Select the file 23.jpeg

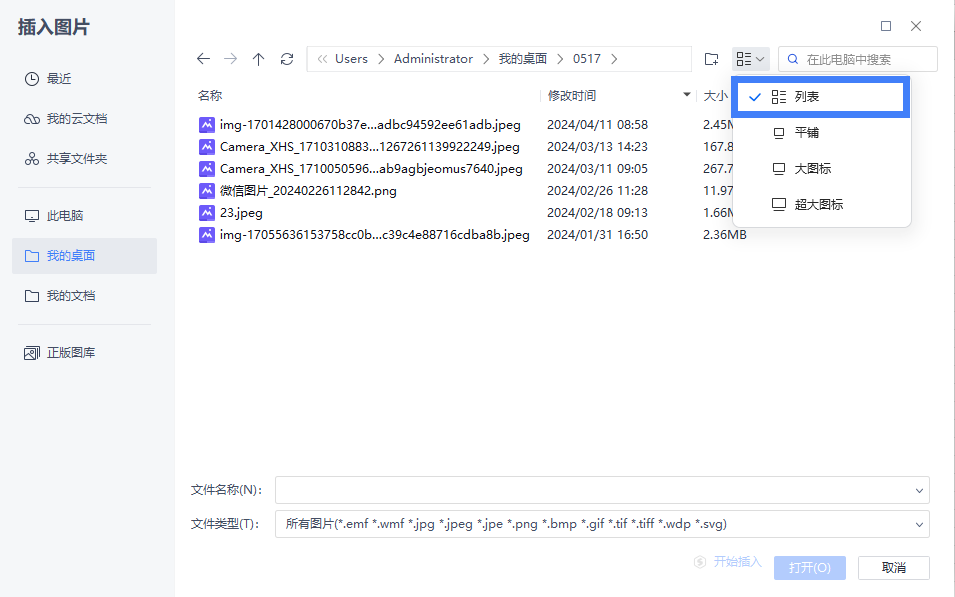[x=241, y=213]
